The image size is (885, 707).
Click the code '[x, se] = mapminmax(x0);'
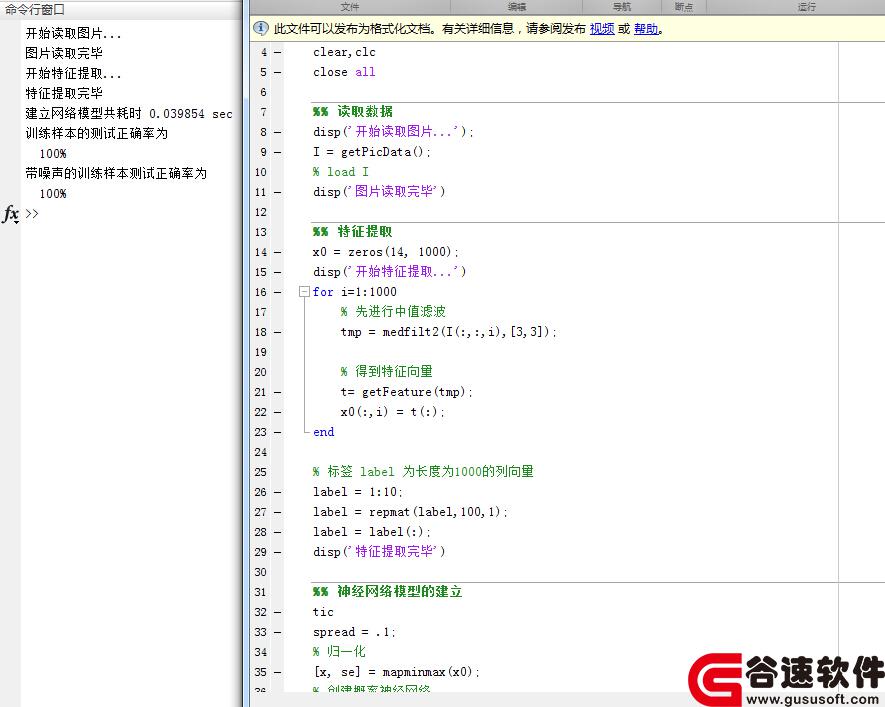click(397, 673)
